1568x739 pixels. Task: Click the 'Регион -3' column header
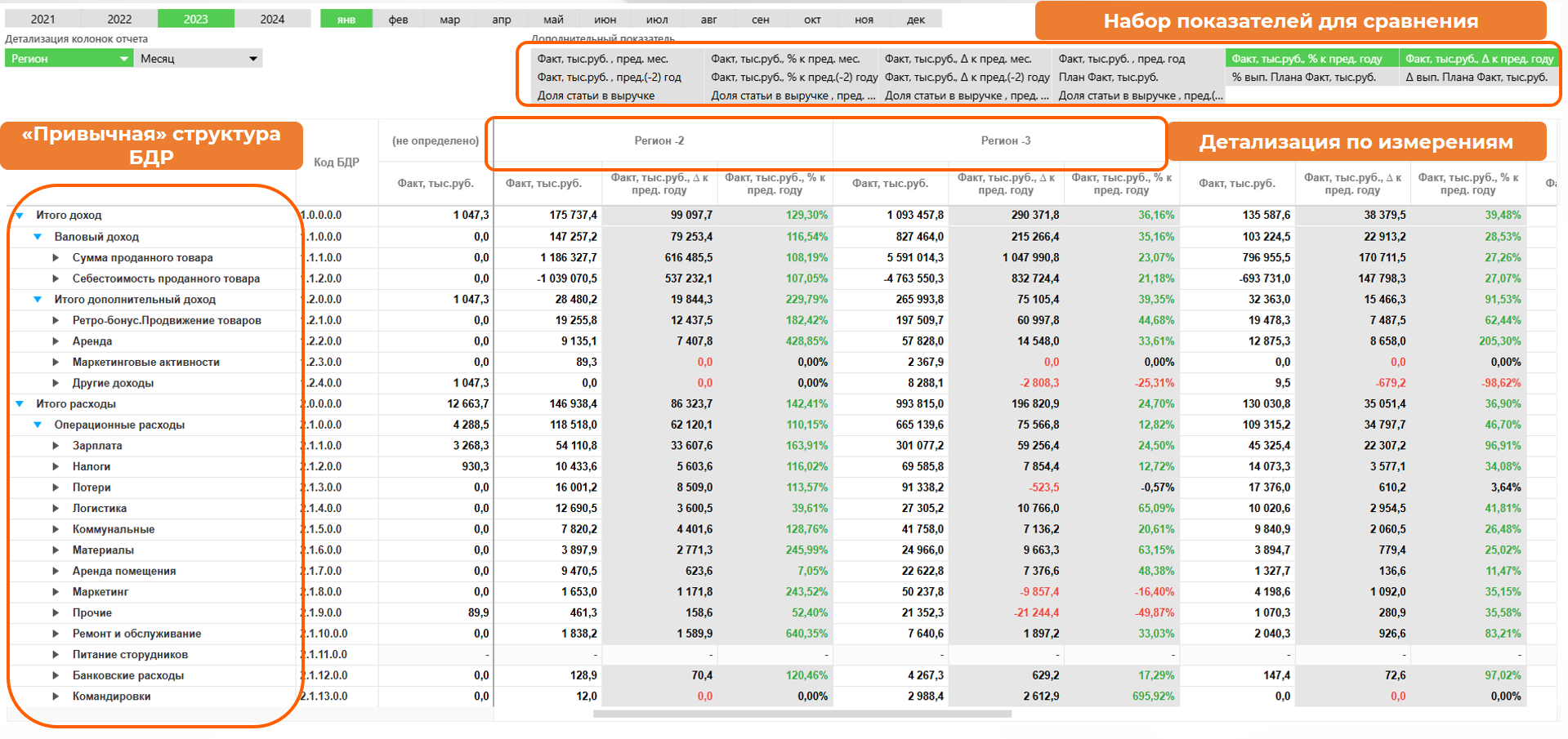coord(1006,141)
